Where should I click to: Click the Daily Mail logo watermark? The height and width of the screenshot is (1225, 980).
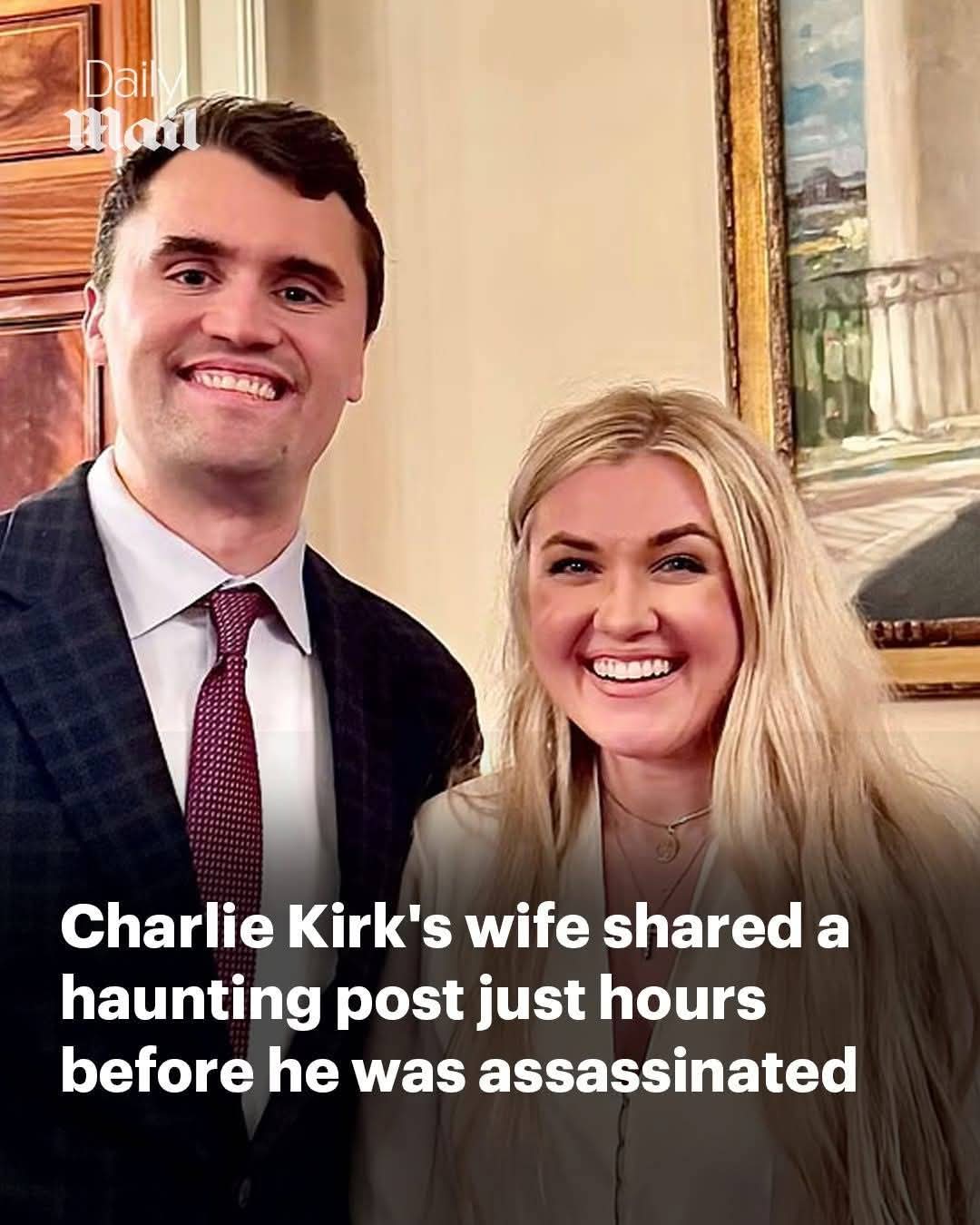(x=135, y=112)
